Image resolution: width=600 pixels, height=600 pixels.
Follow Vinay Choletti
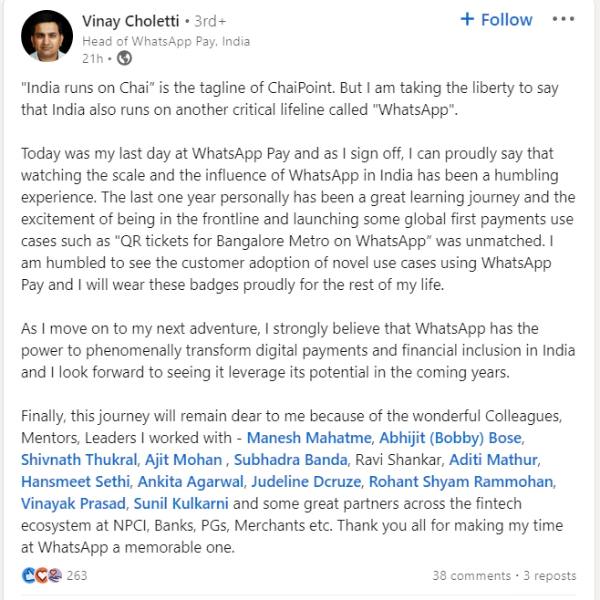tap(496, 20)
